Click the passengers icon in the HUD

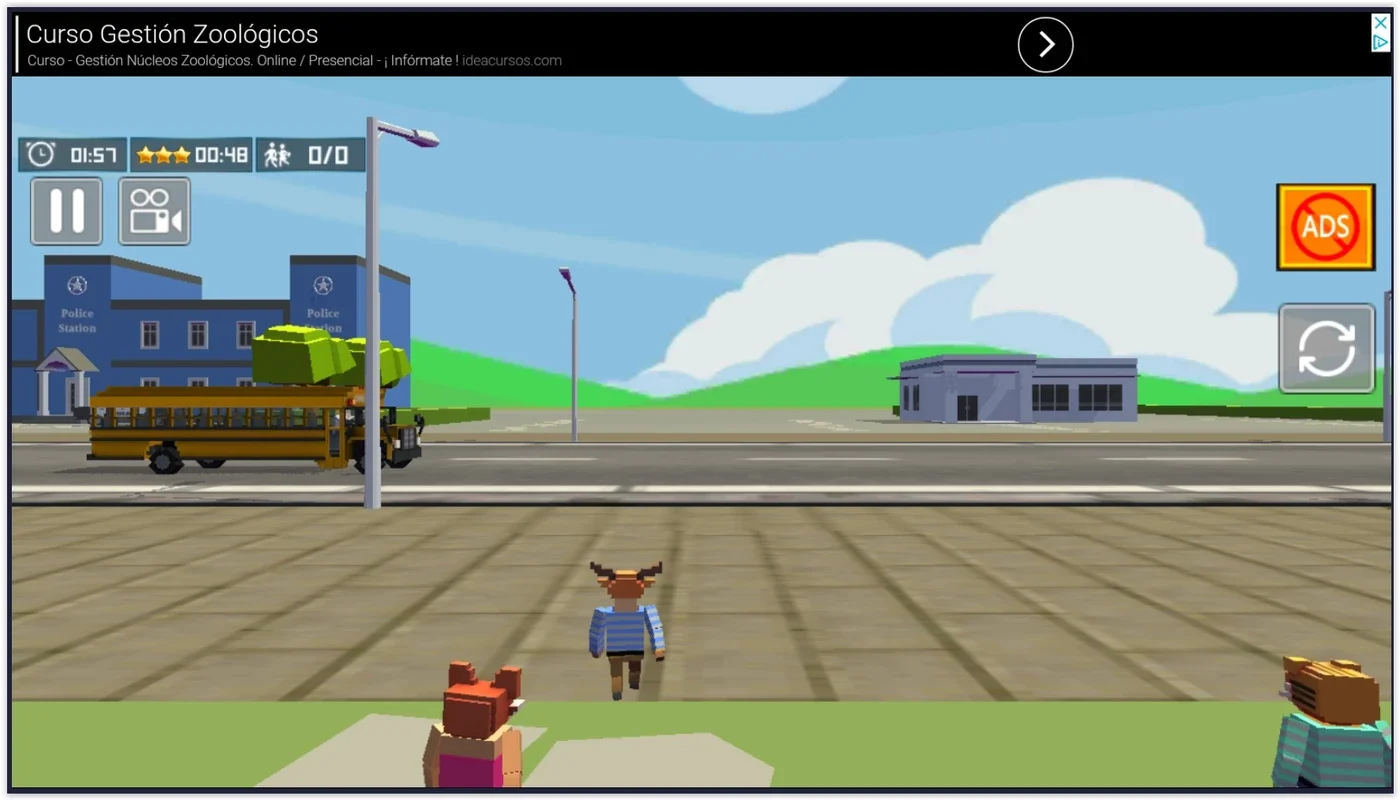click(277, 155)
